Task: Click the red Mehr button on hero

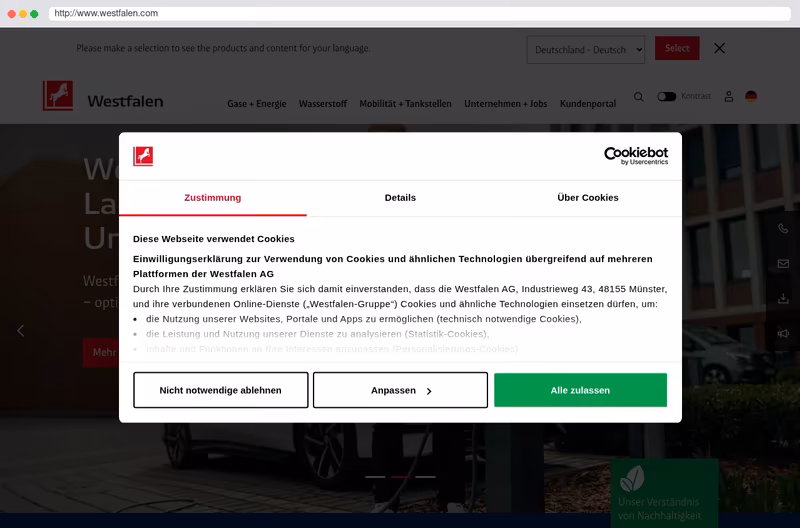Action: pos(101,353)
